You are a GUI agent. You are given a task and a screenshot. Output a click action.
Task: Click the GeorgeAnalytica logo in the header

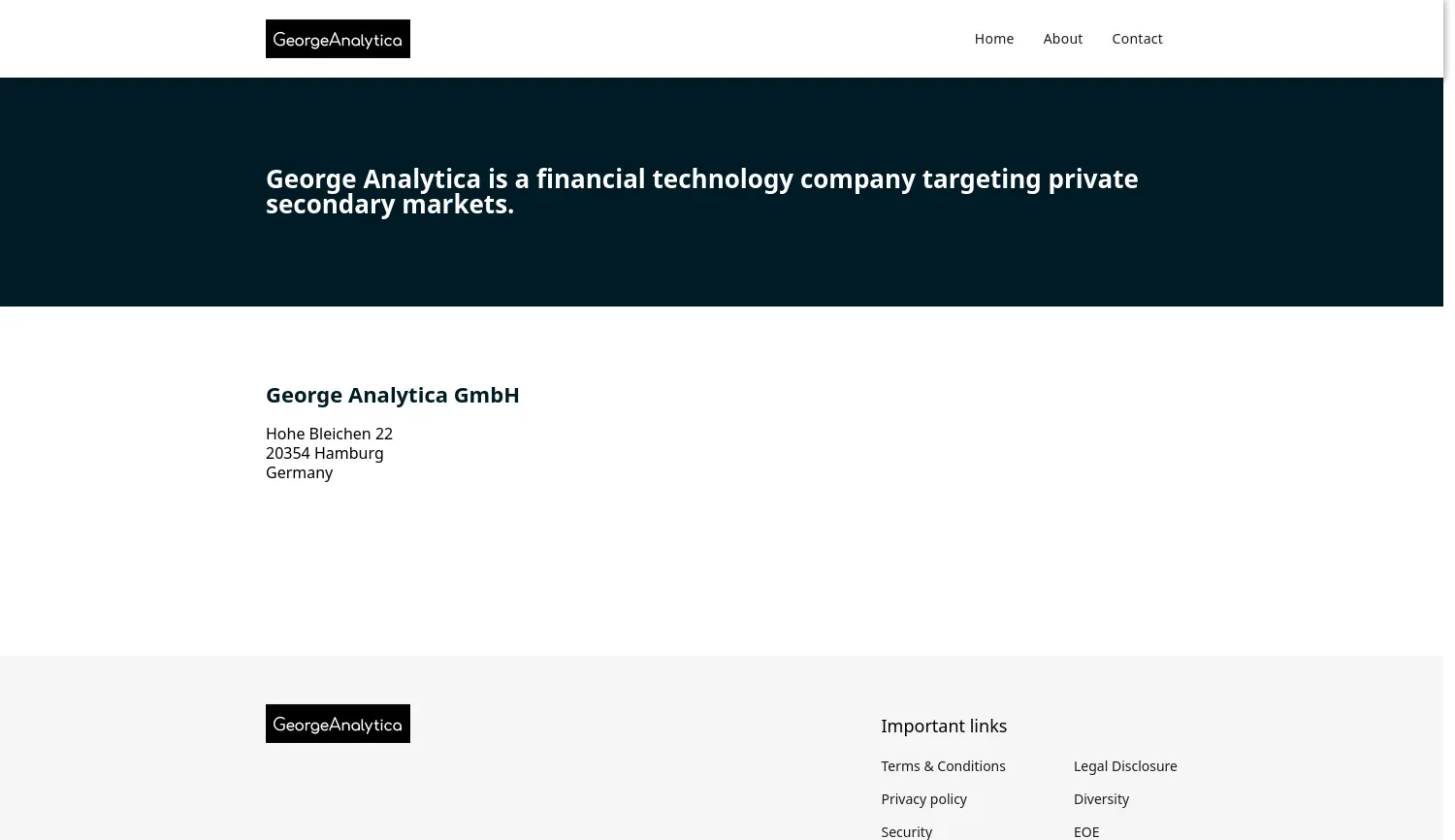click(338, 39)
